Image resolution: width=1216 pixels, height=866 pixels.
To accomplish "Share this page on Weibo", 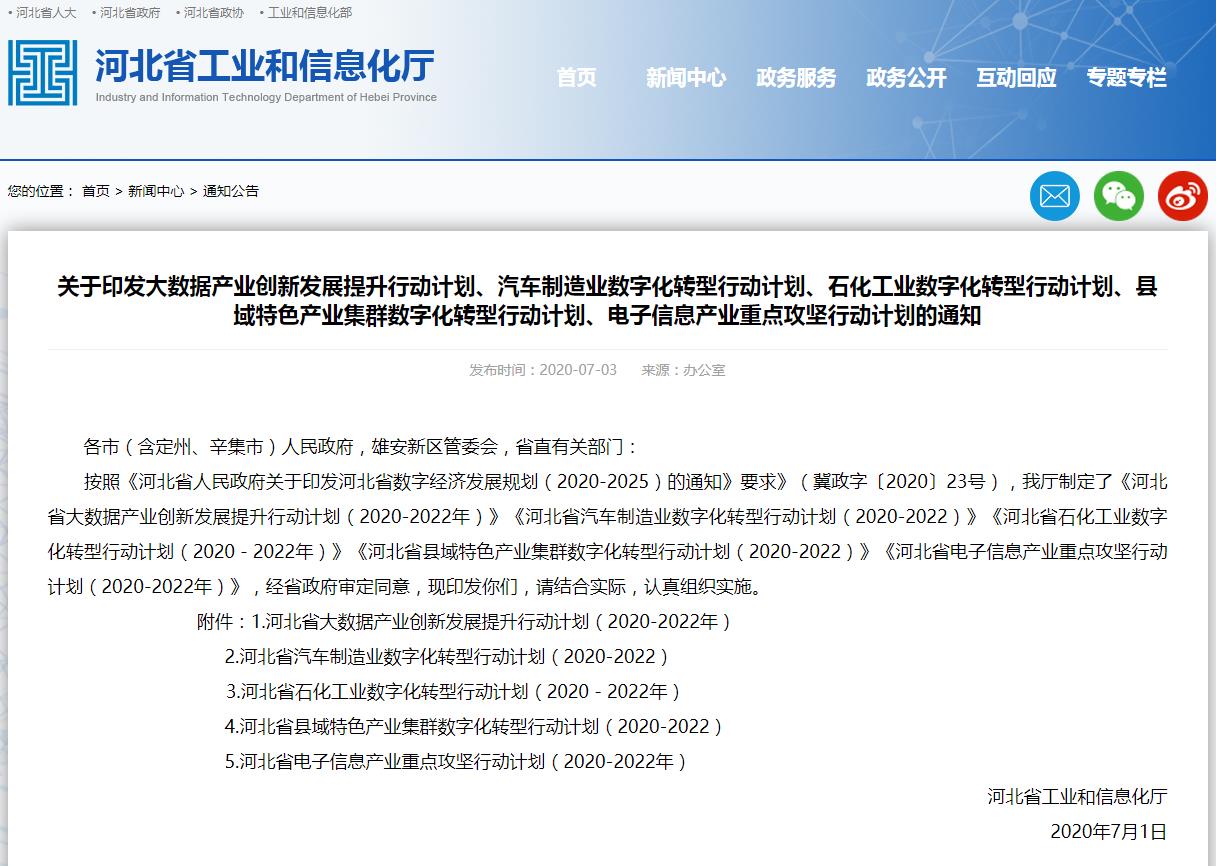I will (1182, 196).
